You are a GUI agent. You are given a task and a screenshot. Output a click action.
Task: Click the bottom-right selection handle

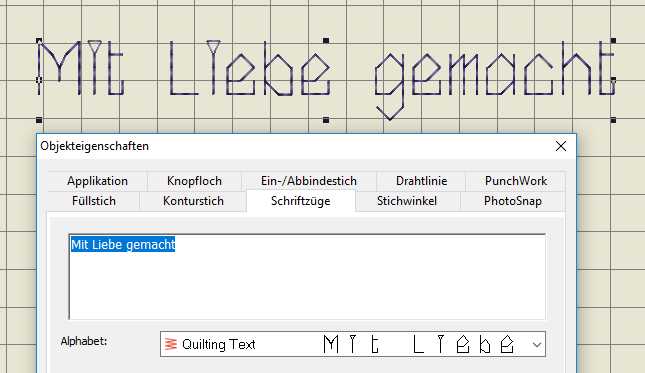point(613,120)
